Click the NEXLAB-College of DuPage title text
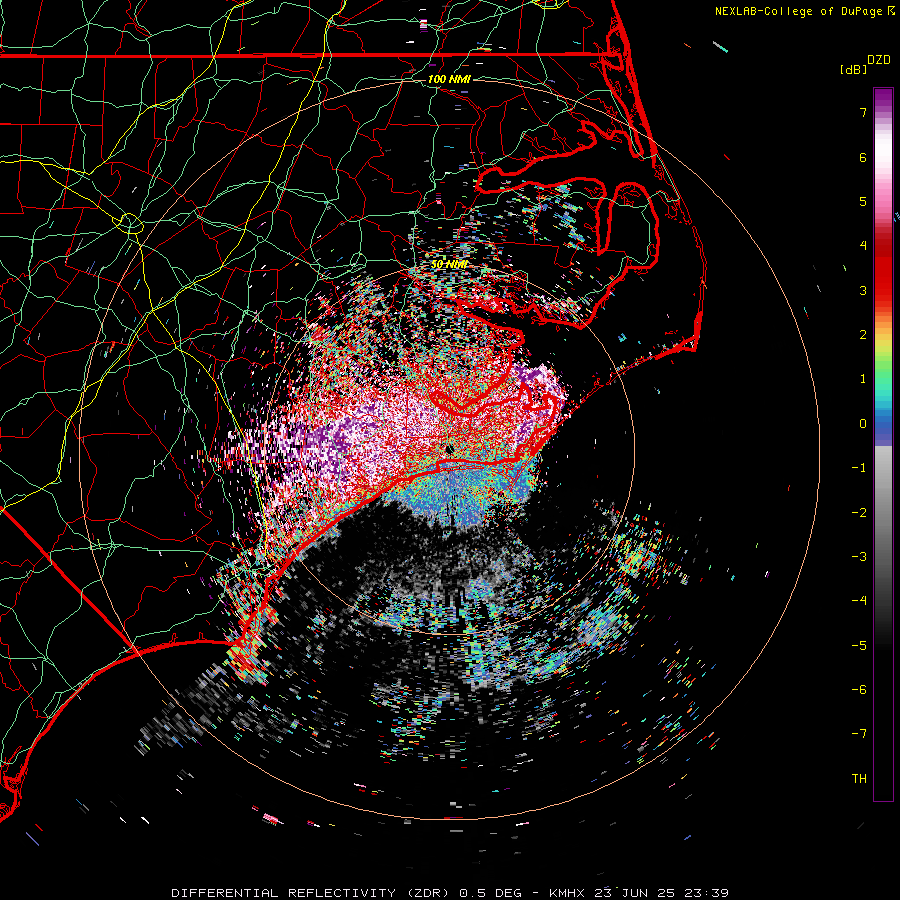Viewport: 900px width, 900px height. tap(799, 11)
